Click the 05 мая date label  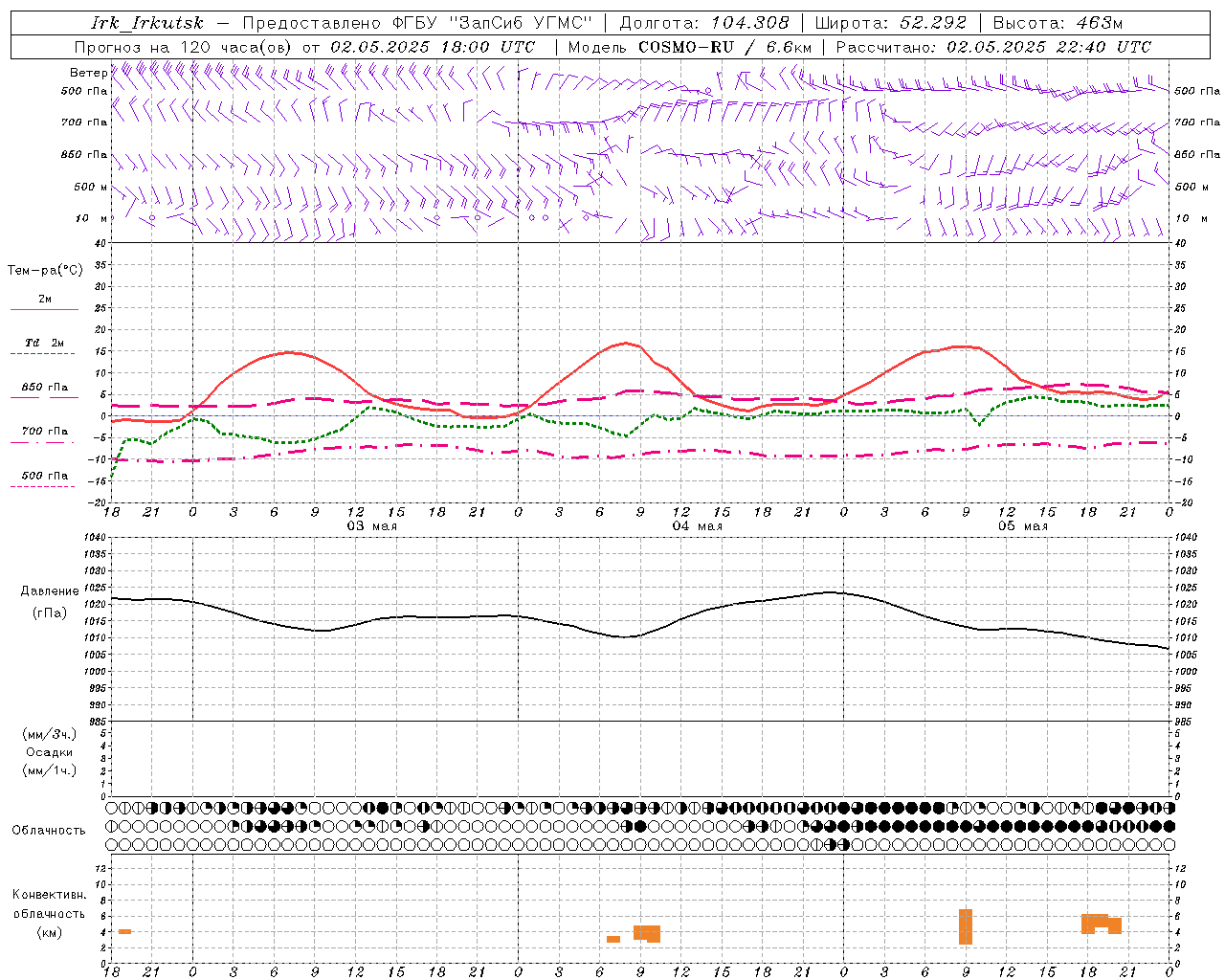point(1022,526)
